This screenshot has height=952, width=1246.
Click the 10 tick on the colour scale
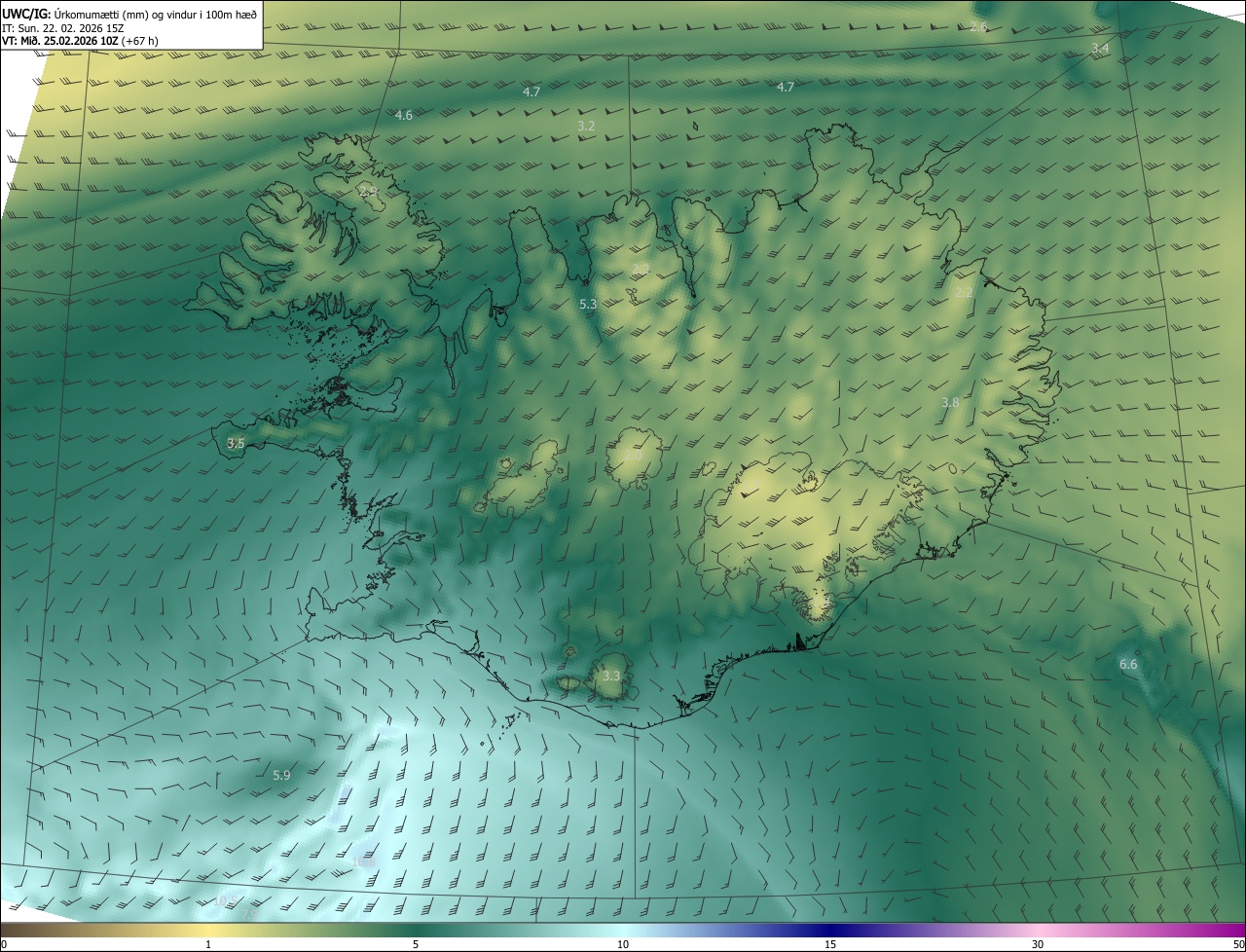pos(623,944)
